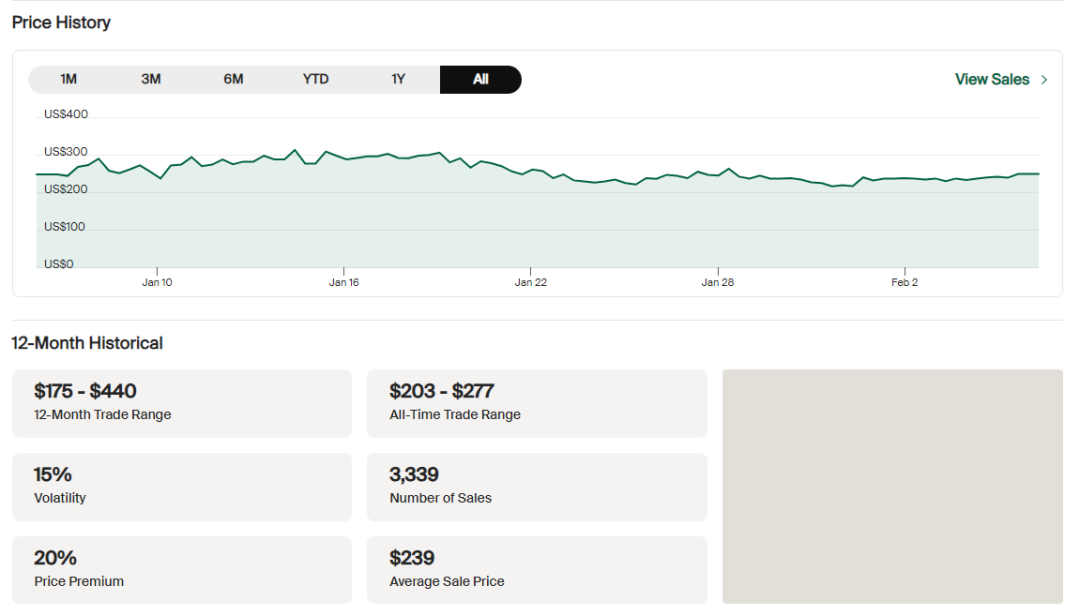Open the Number of Sales card
The height and width of the screenshot is (616, 1080).
coord(537,486)
